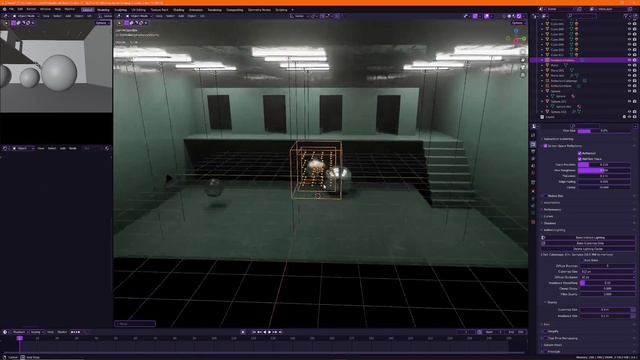Adjust the Max Roughness slider
The width and height of the screenshot is (640, 360).
tap(604, 170)
